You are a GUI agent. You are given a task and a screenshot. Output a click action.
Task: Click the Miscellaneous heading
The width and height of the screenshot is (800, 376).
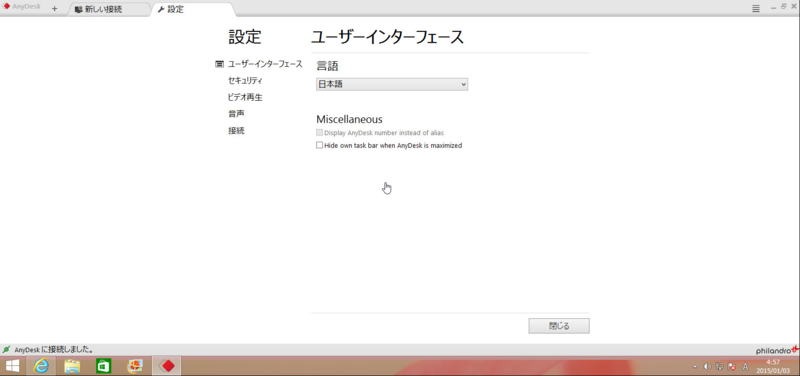pyautogui.click(x=349, y=119)
